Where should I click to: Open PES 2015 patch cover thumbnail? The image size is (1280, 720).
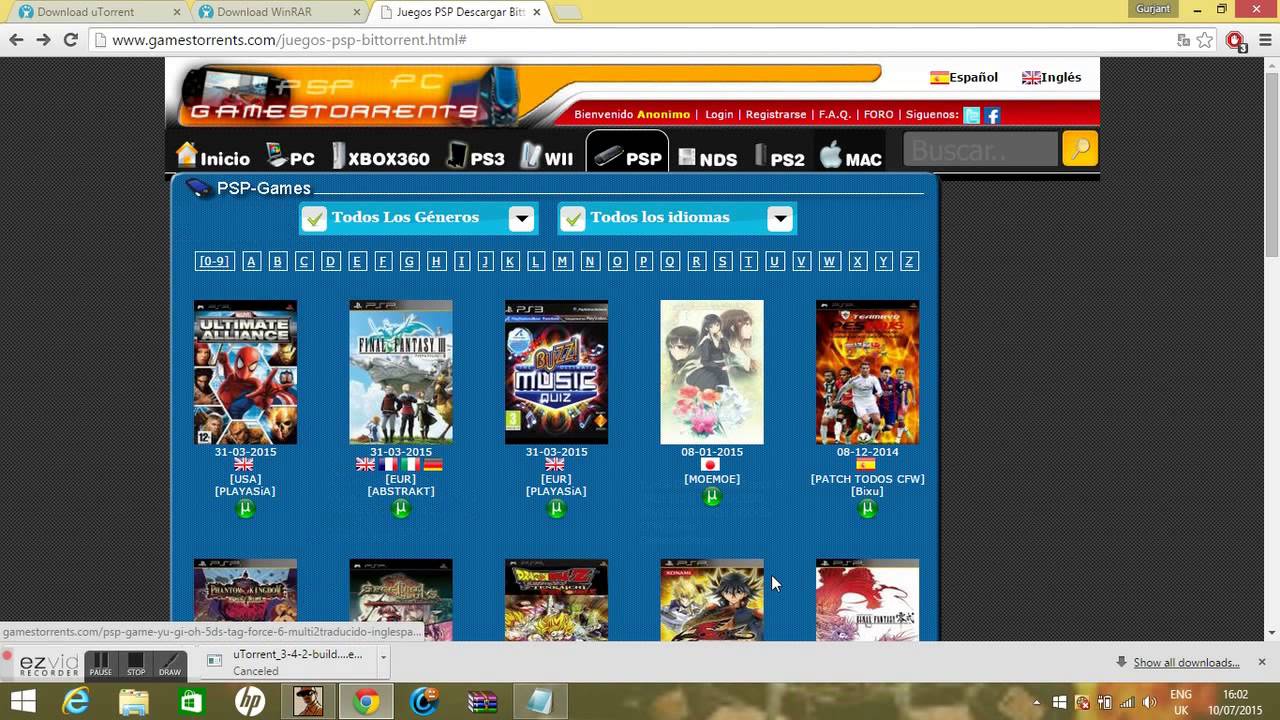click(x=867, y=372)
